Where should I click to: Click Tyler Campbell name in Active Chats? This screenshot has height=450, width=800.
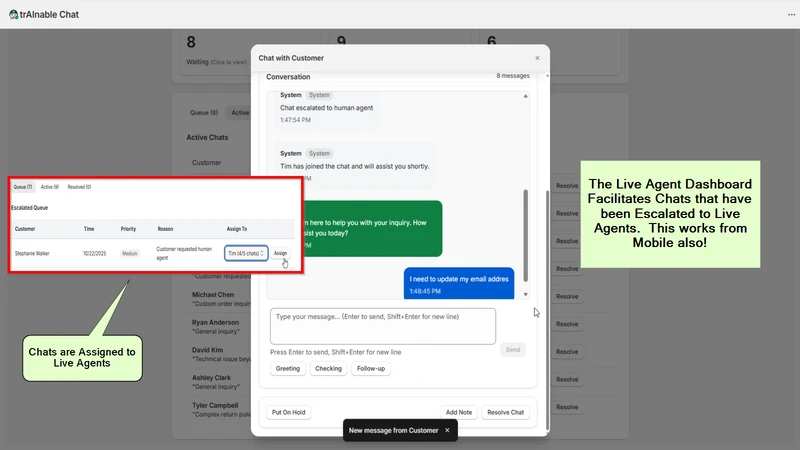pyautogui.click(x=215, y=405)
